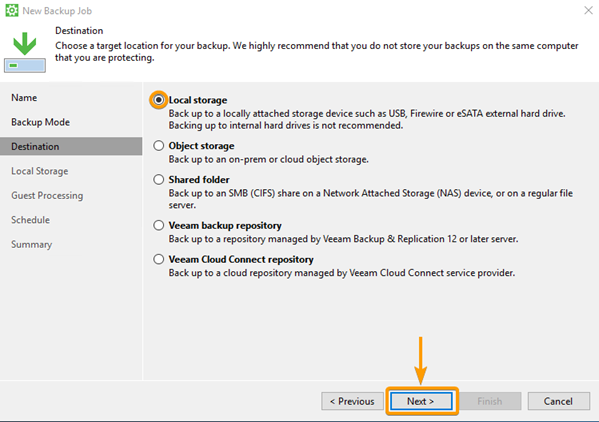Choose the Object storage option

click(x=159, y=146)
